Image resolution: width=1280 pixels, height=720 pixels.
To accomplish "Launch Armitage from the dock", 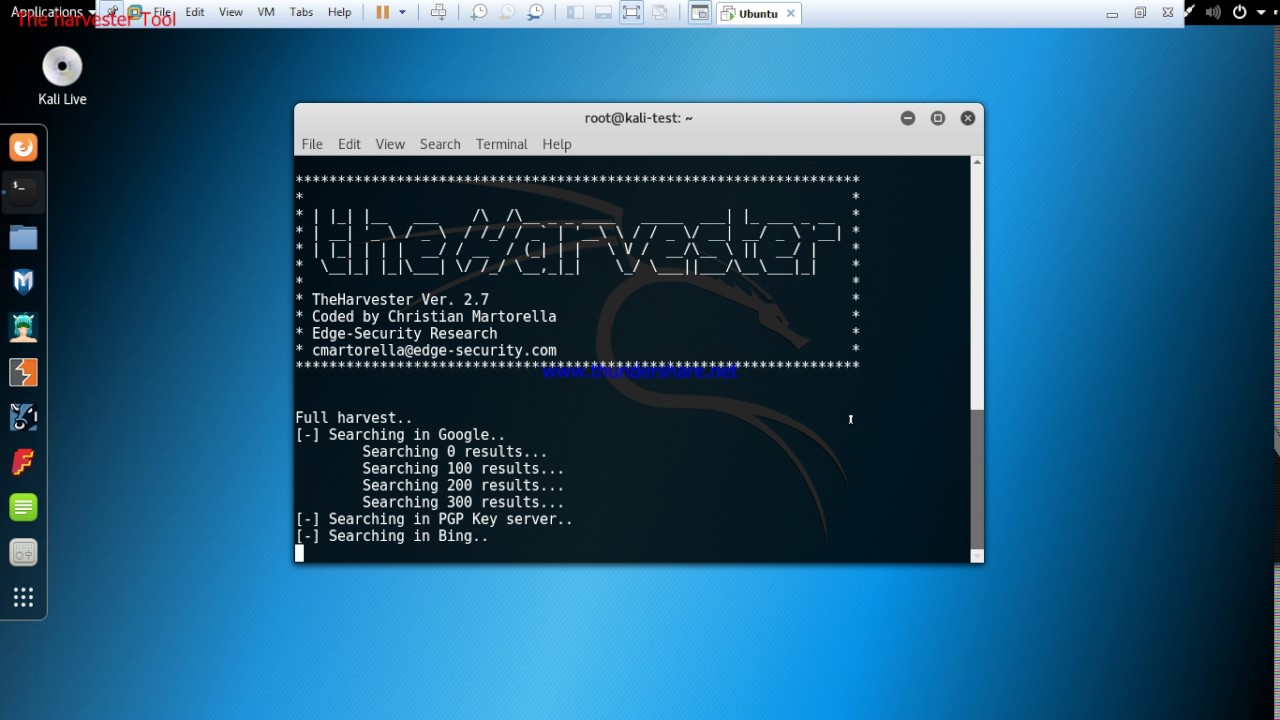I will [23, 327].
